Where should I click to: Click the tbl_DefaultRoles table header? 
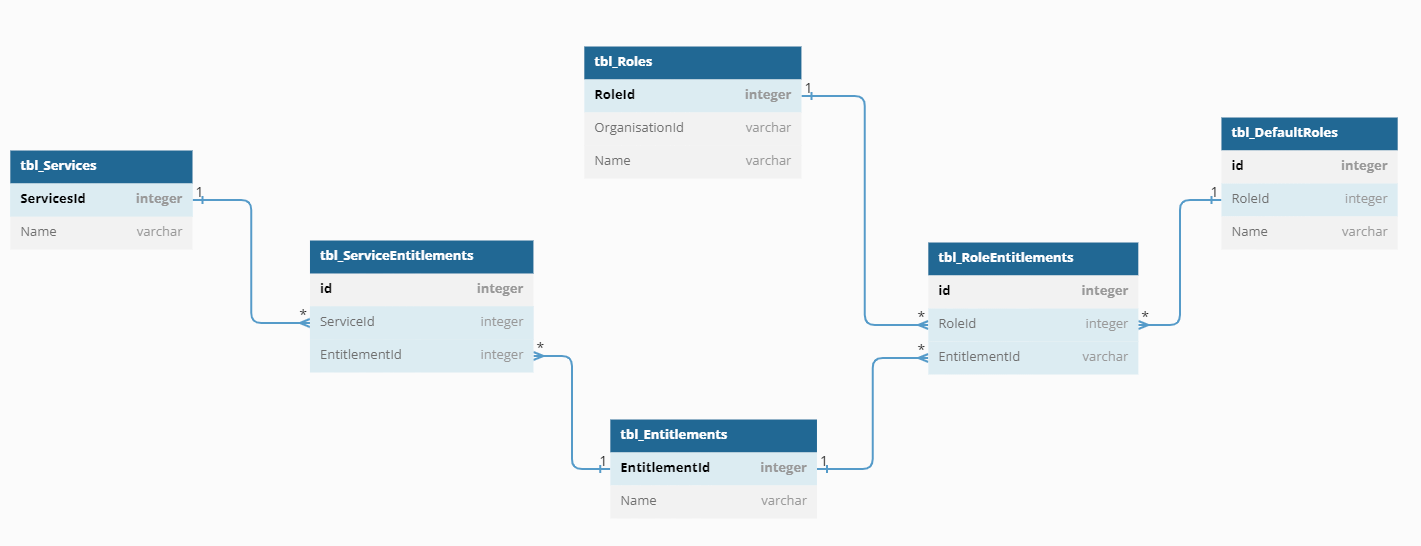tap(1309, 133)
